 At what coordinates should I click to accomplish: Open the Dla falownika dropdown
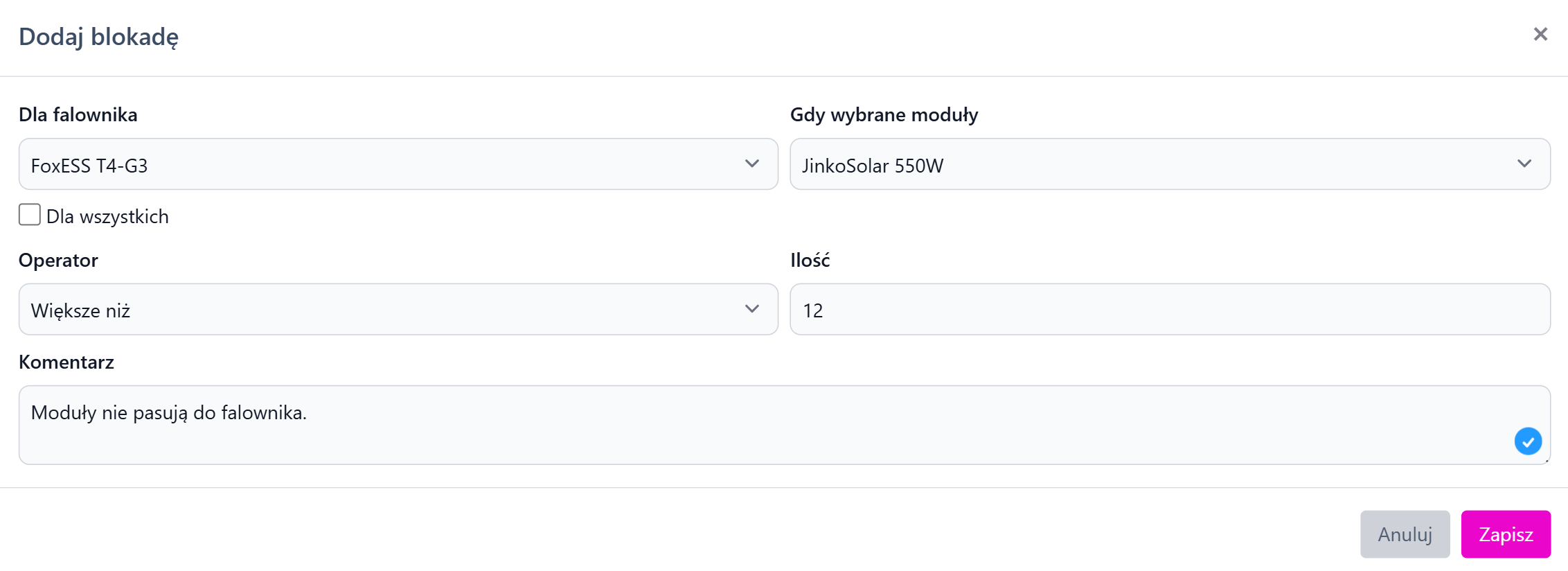click(398, 164)
